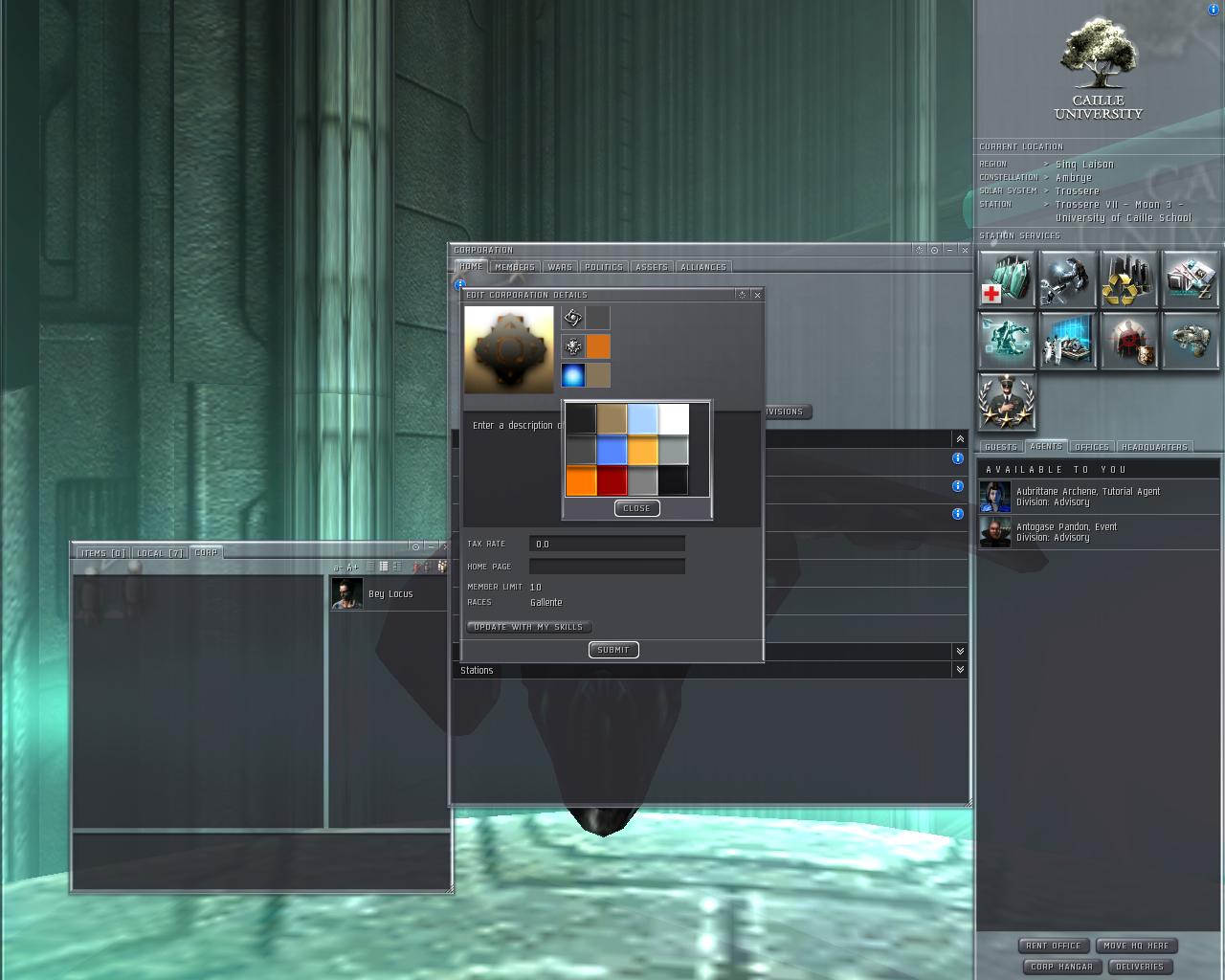The image size is (1225, 980).
Task: Toggle pin on the chat channel window
Action: coord(415,546)
